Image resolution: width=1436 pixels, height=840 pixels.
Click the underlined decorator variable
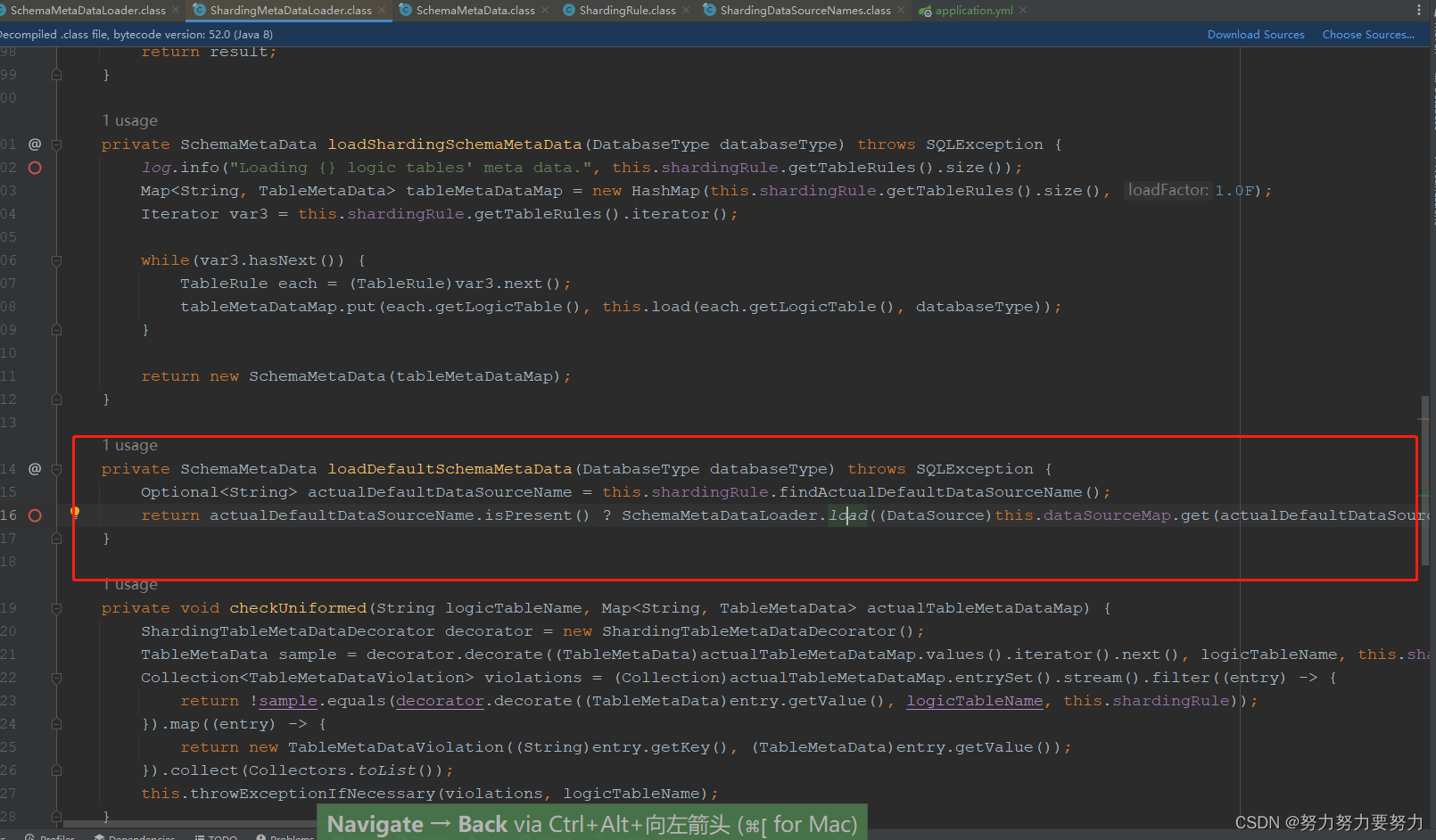440,701
